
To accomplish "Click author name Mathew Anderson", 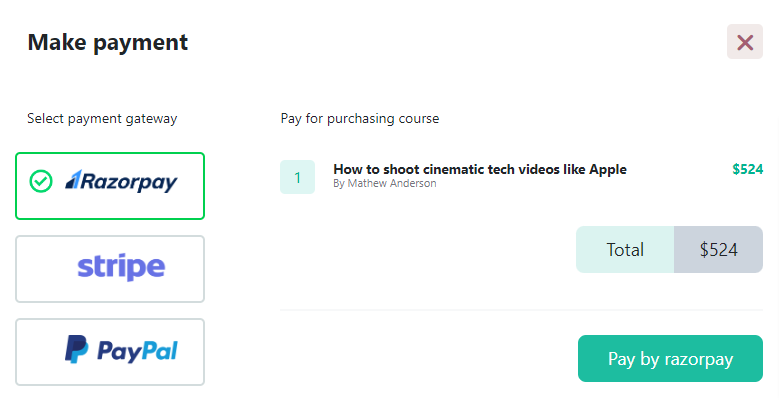I will point(384,184).
